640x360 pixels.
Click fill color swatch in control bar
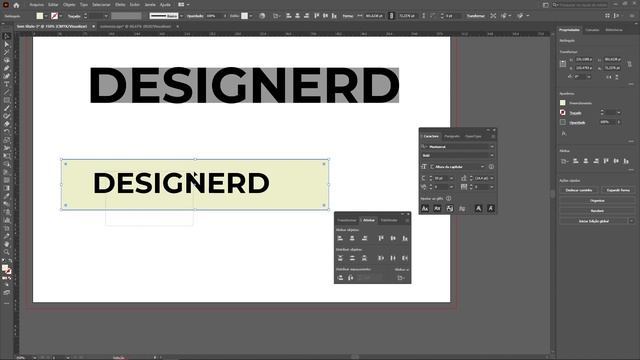(40, 16)
